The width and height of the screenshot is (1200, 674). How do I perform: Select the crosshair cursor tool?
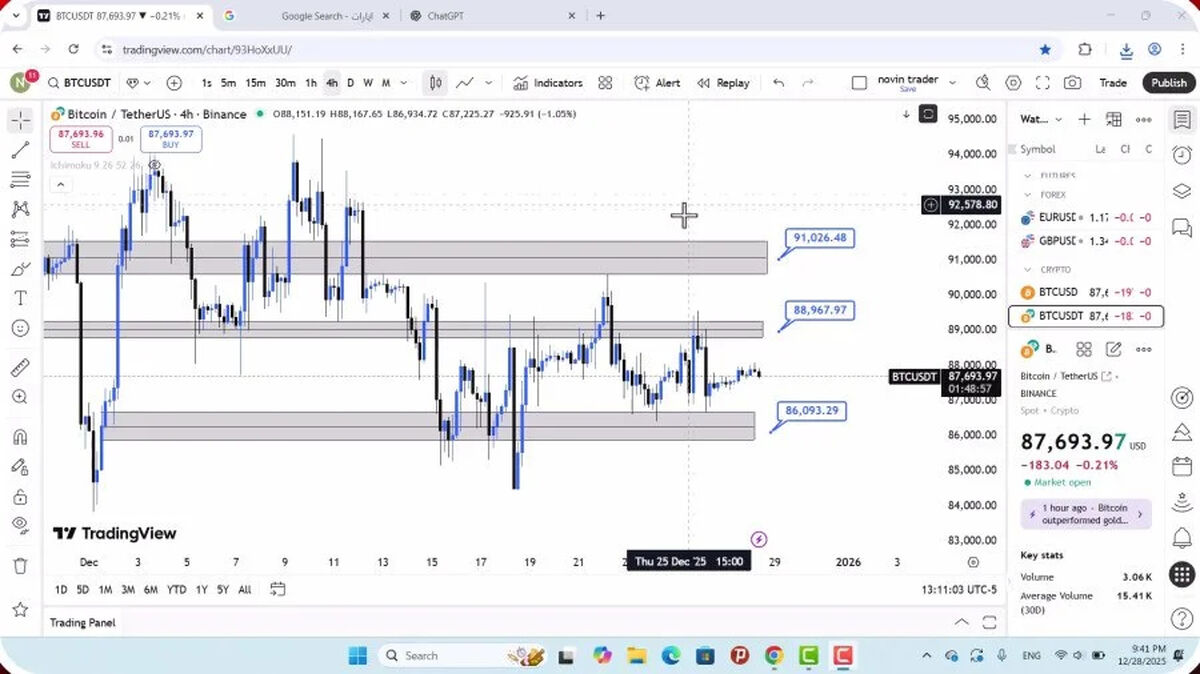[x=21, y=121]
